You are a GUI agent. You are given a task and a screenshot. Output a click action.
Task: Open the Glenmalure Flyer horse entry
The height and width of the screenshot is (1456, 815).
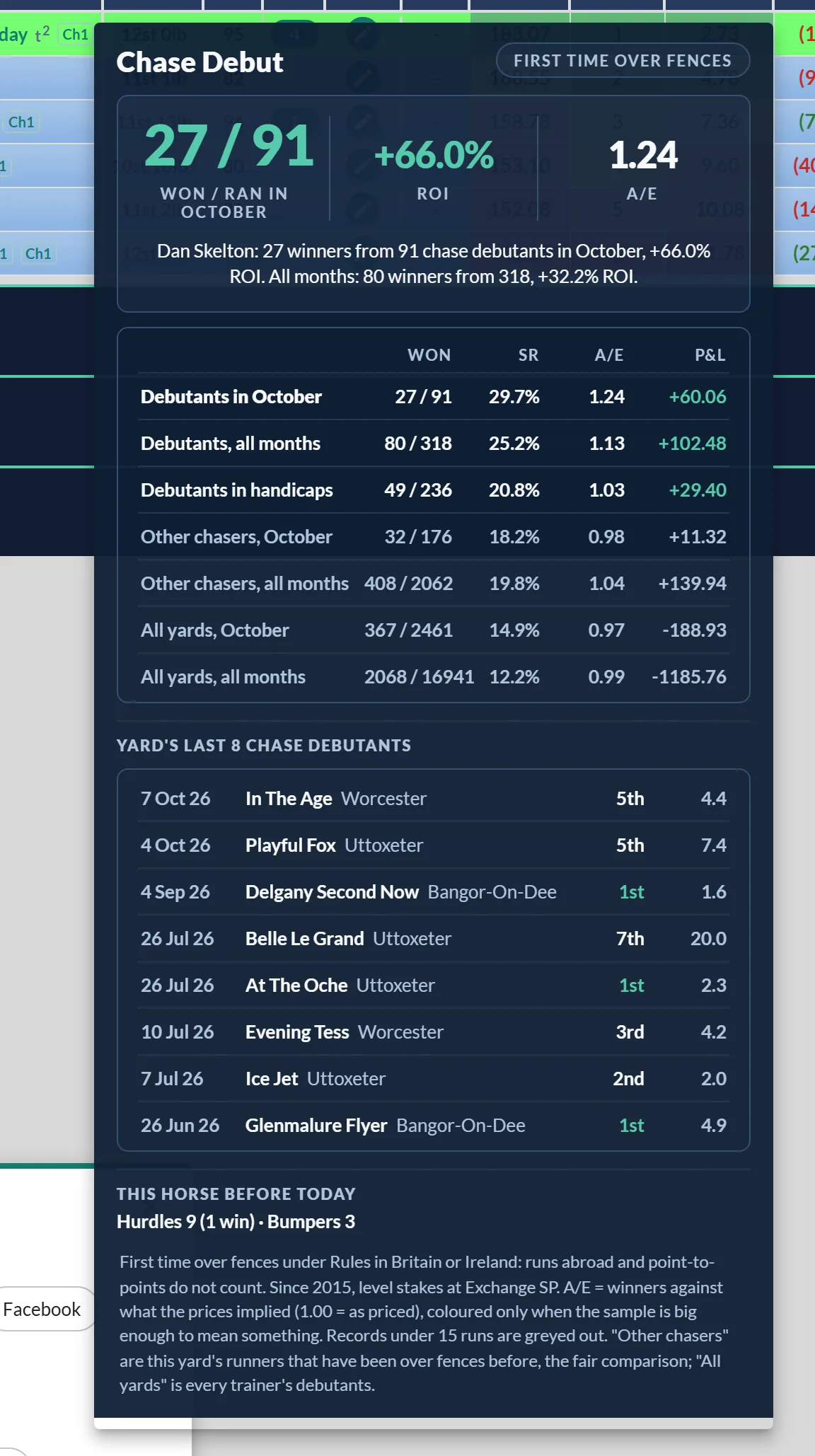coord(316,1126)
